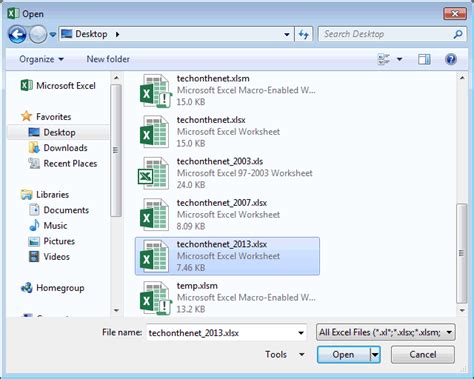
Task: Click the Desktop monitor icon under Favorites
Action: (34, 132)
